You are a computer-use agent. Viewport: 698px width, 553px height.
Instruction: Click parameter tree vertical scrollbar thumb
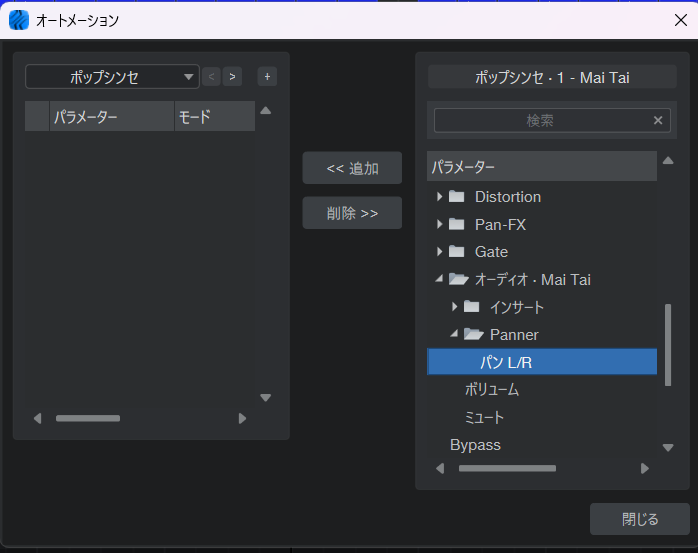click(668, 345)
